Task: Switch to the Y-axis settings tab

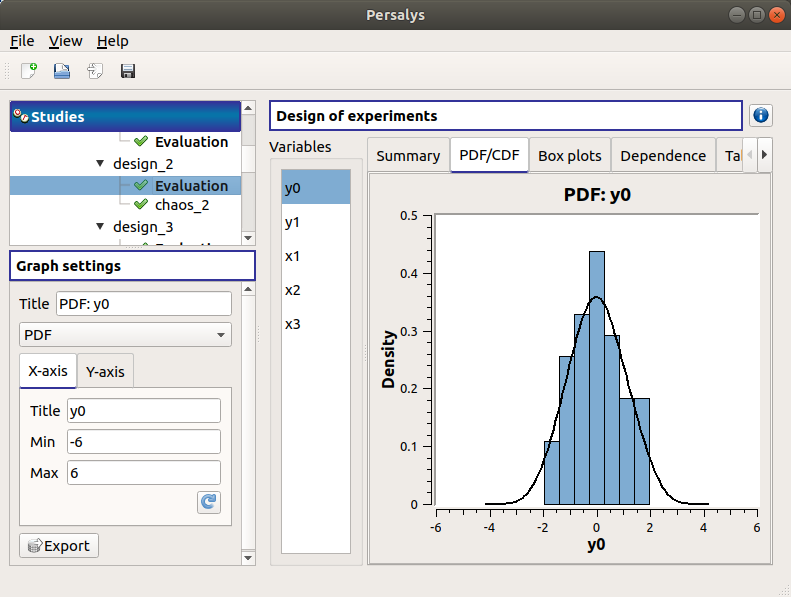Action: (105, 371)
